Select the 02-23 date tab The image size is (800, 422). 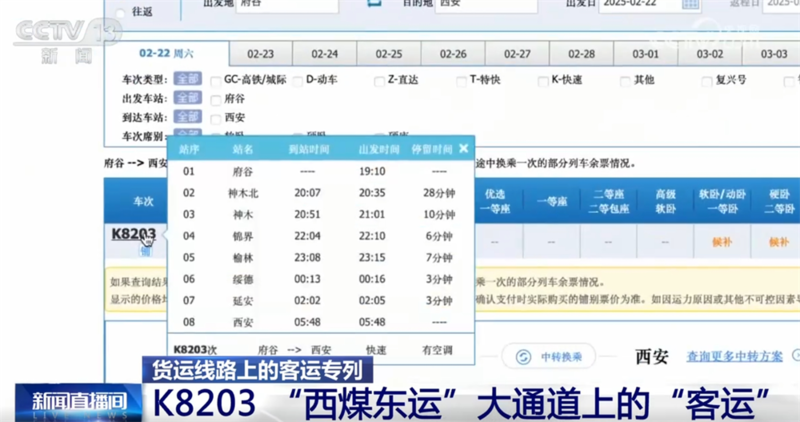point(261,53)
